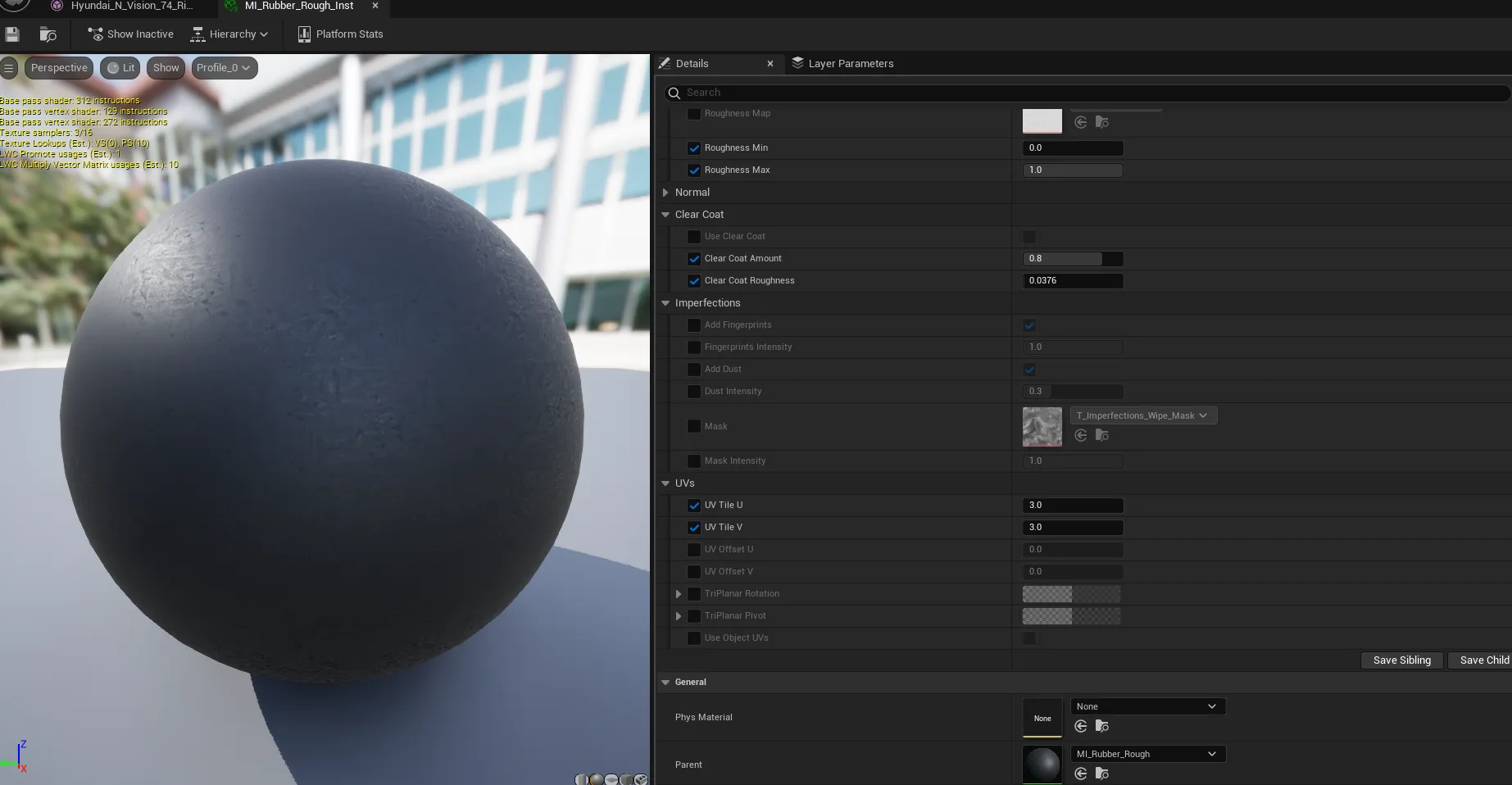
Task: Browse to Roughness Map asset in Content Browser
Action: point(1102,122)
